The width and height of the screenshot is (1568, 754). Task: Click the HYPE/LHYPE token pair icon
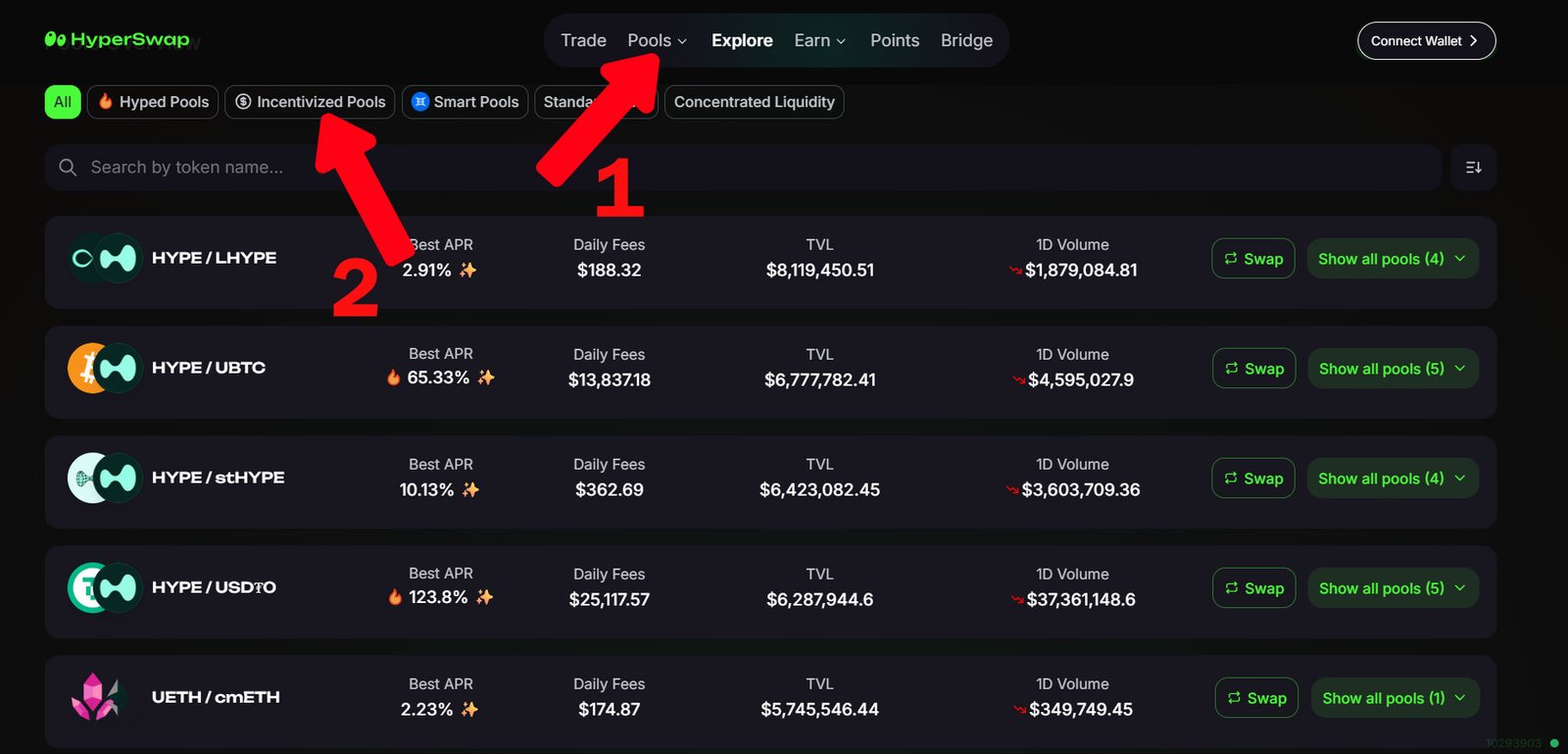(x=103, y=258)
